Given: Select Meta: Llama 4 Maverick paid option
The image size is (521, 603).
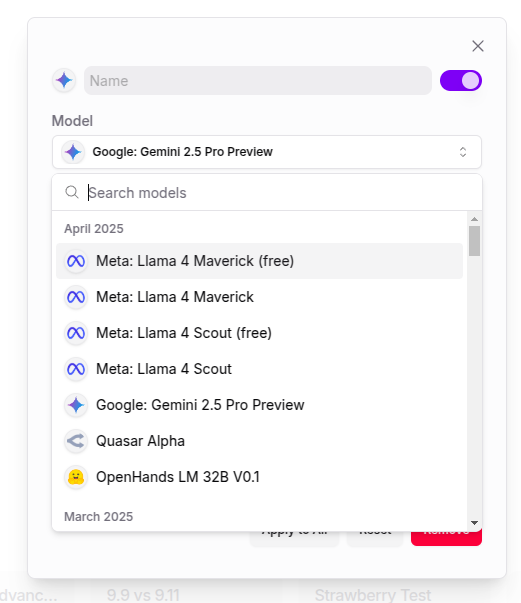Looking at the screenshot, I should (x=260, y=297).
